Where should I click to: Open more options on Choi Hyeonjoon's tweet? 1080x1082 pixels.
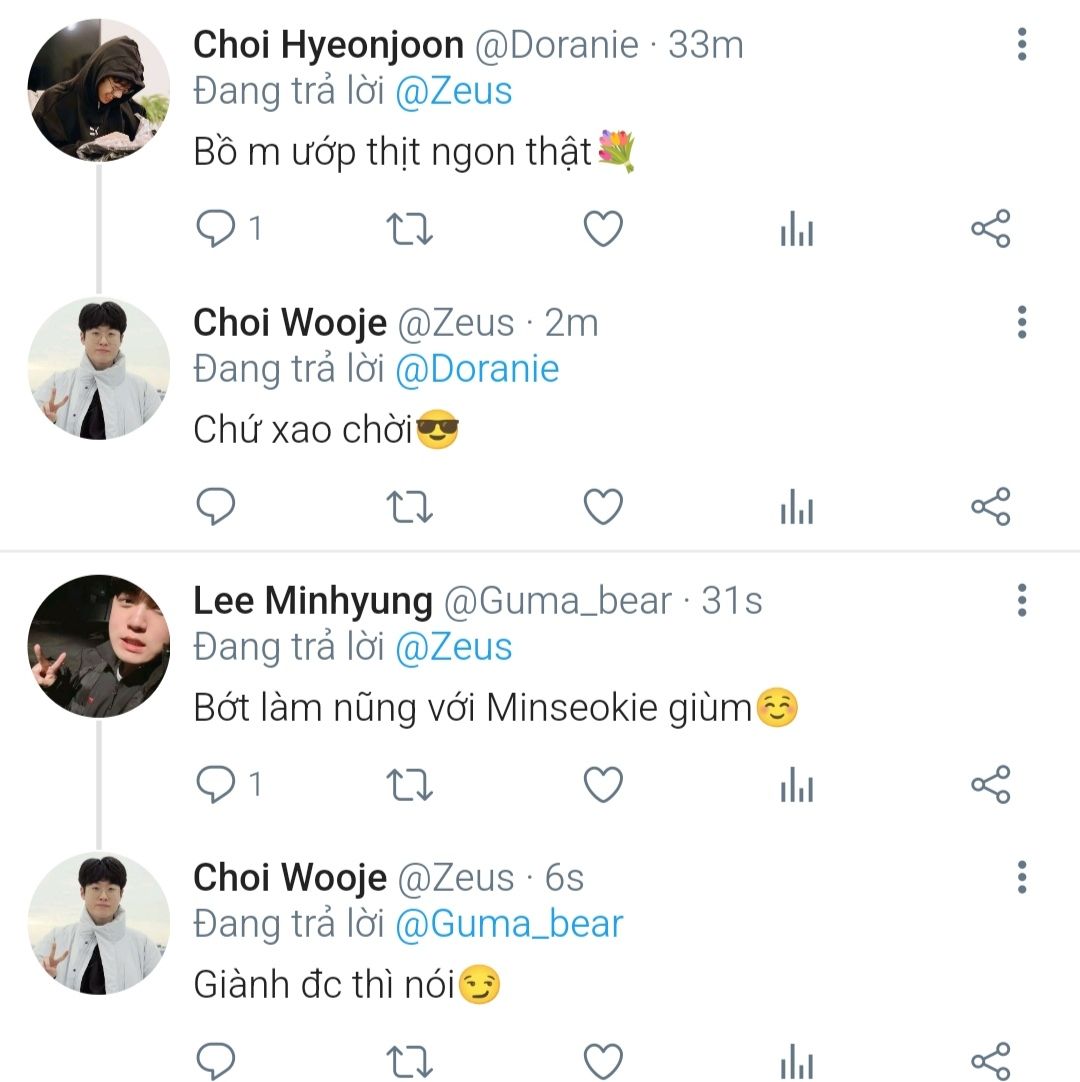(x=1021, y=45)
